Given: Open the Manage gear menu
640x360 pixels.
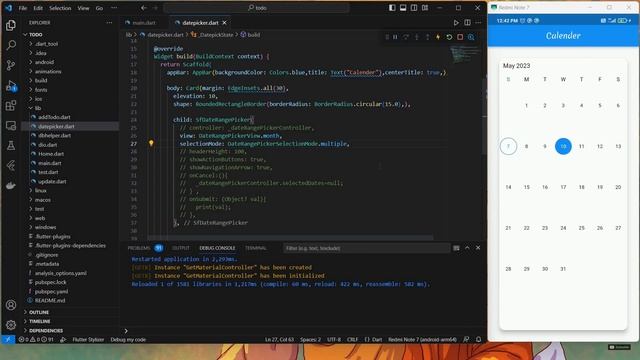Looking at the screenshot, I should [x=11, y=325].
